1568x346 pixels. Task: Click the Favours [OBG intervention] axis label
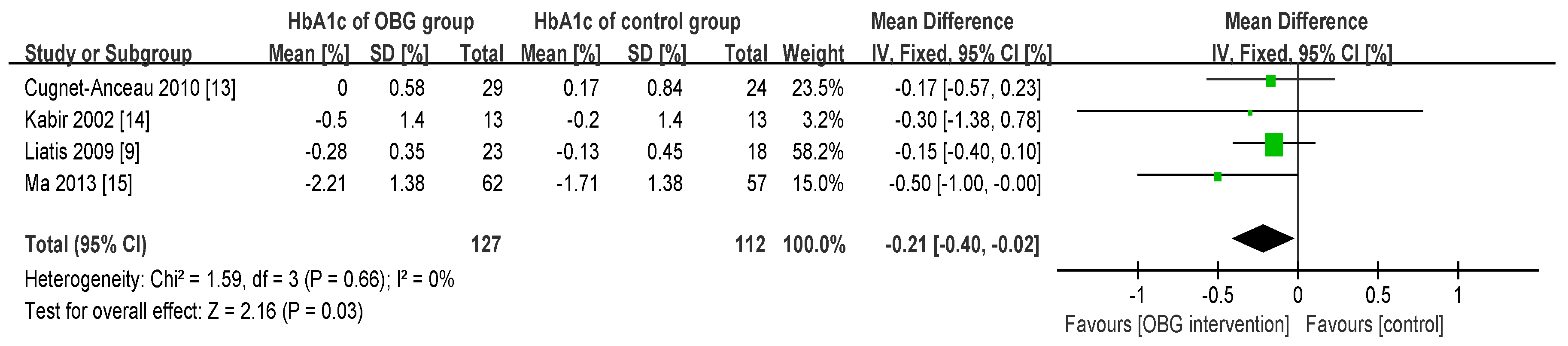1176,324
